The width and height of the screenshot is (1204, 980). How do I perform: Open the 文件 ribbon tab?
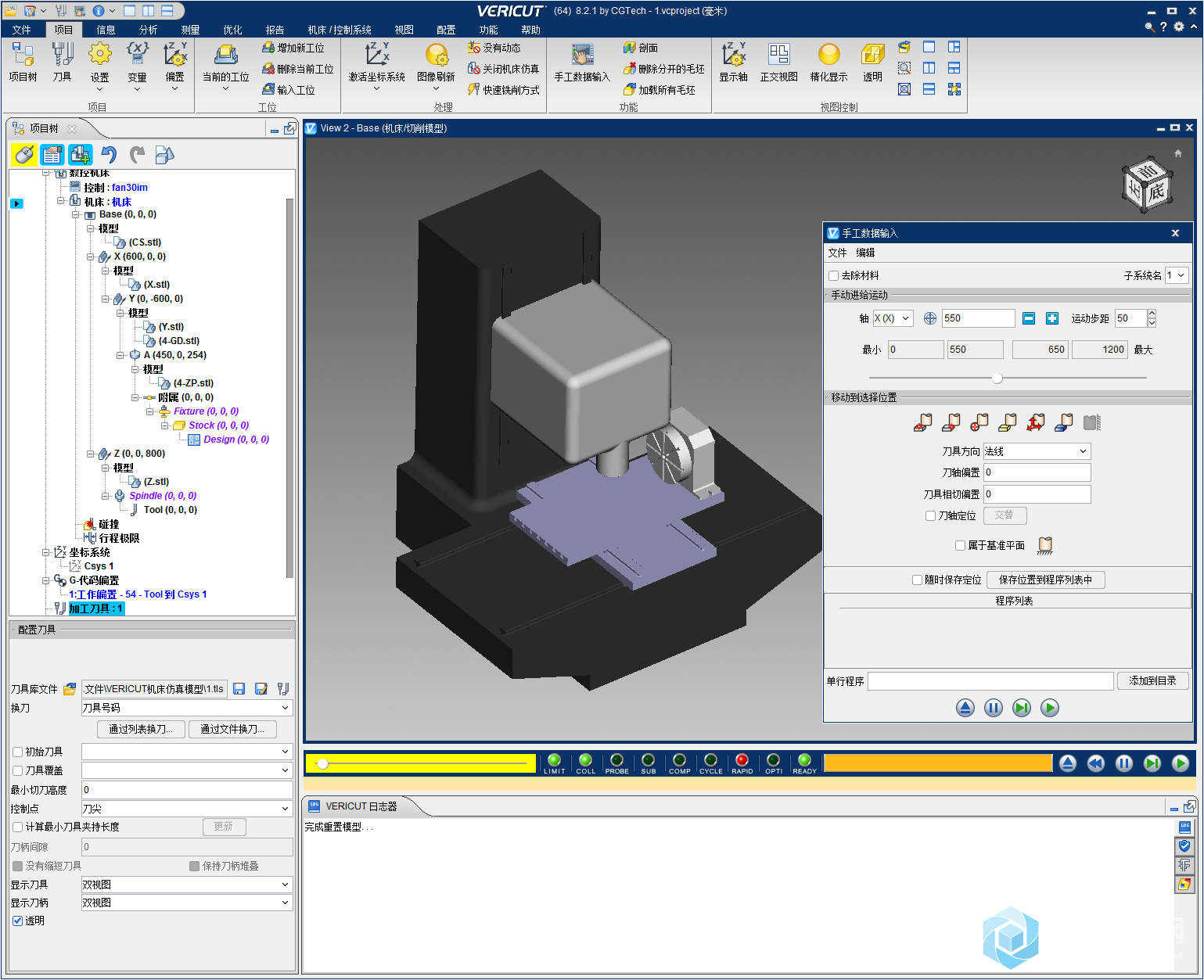click(x=21, y=30)
